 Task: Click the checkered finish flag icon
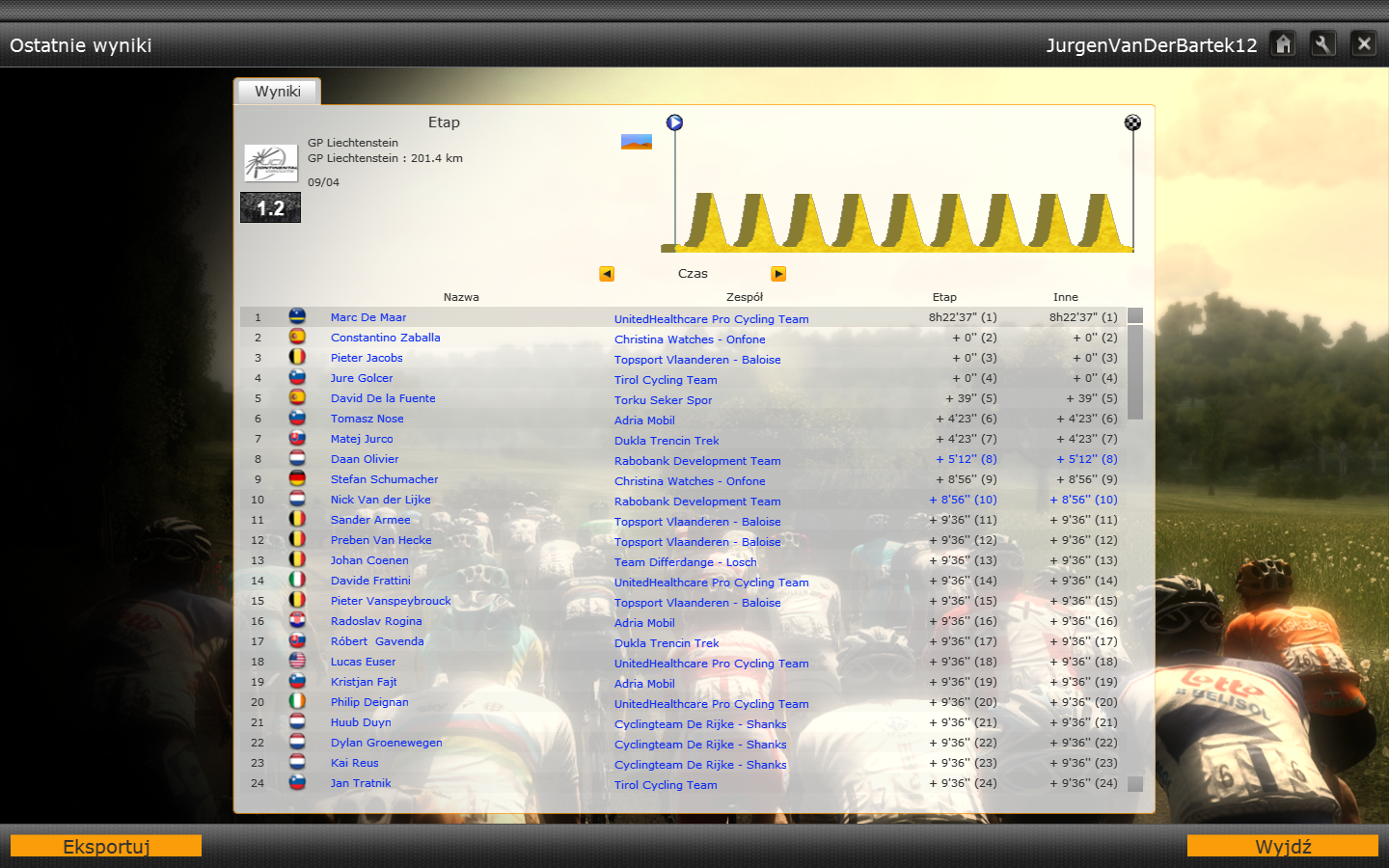[x=1132, y=122]
